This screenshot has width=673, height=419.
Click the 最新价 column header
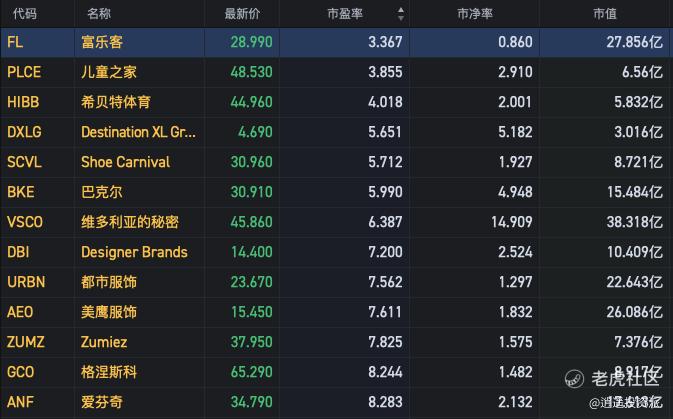coord(242,14)
